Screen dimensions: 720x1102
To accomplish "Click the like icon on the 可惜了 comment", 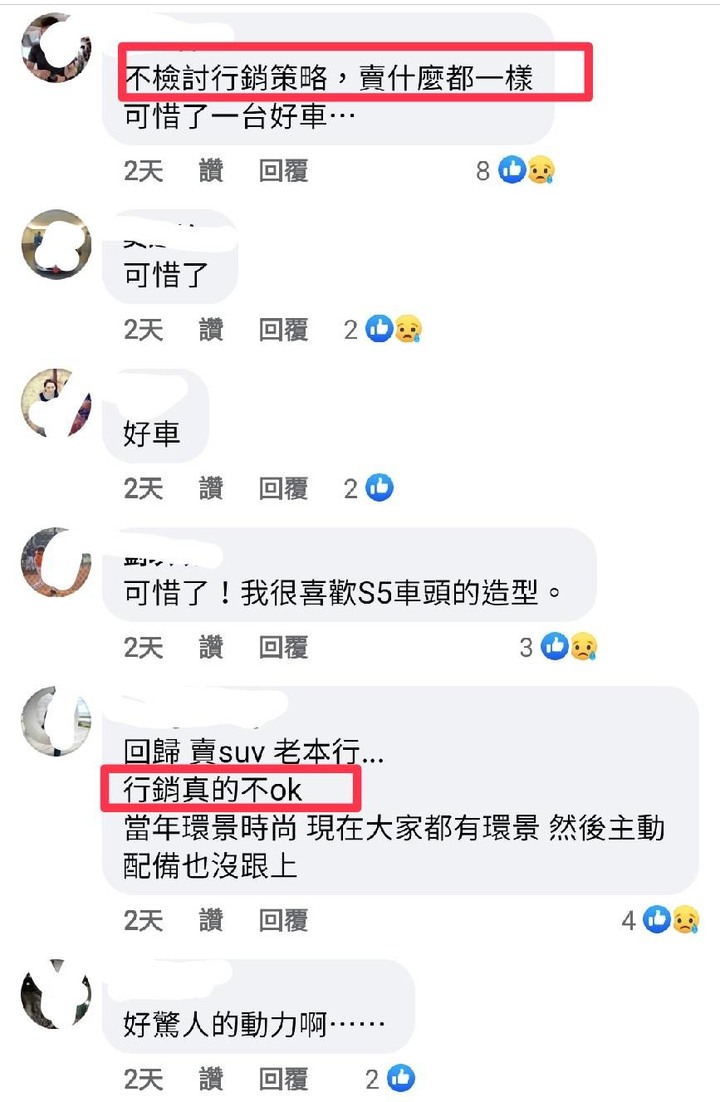I will (380, 328).
